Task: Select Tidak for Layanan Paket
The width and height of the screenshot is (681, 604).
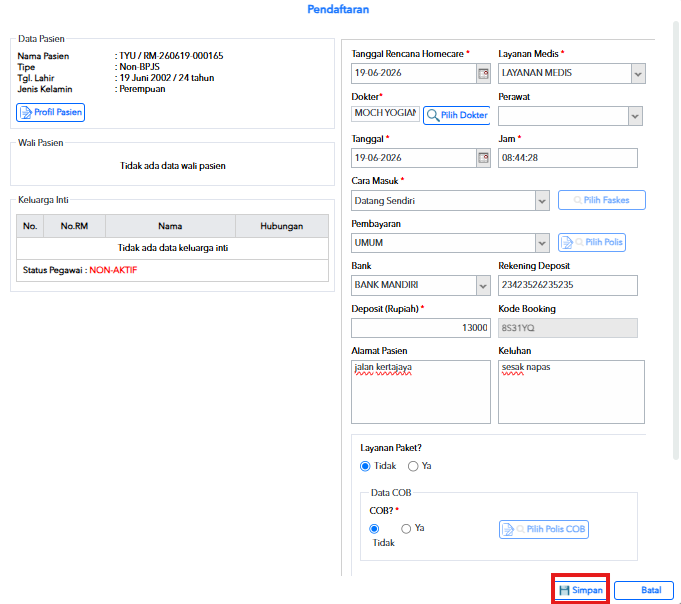Action: coord(365,466)
